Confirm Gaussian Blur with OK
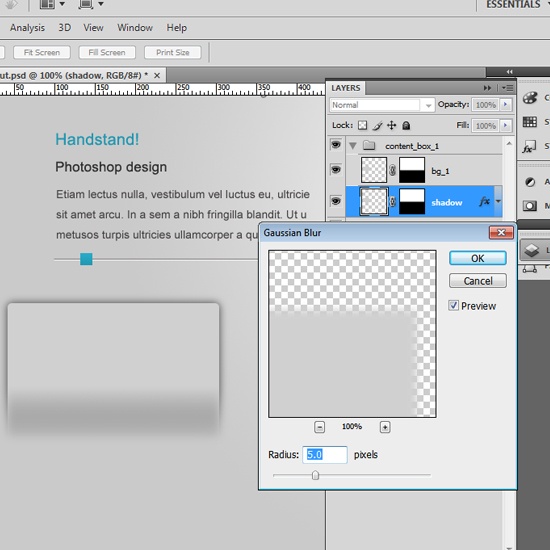 (x=477, y=258)
